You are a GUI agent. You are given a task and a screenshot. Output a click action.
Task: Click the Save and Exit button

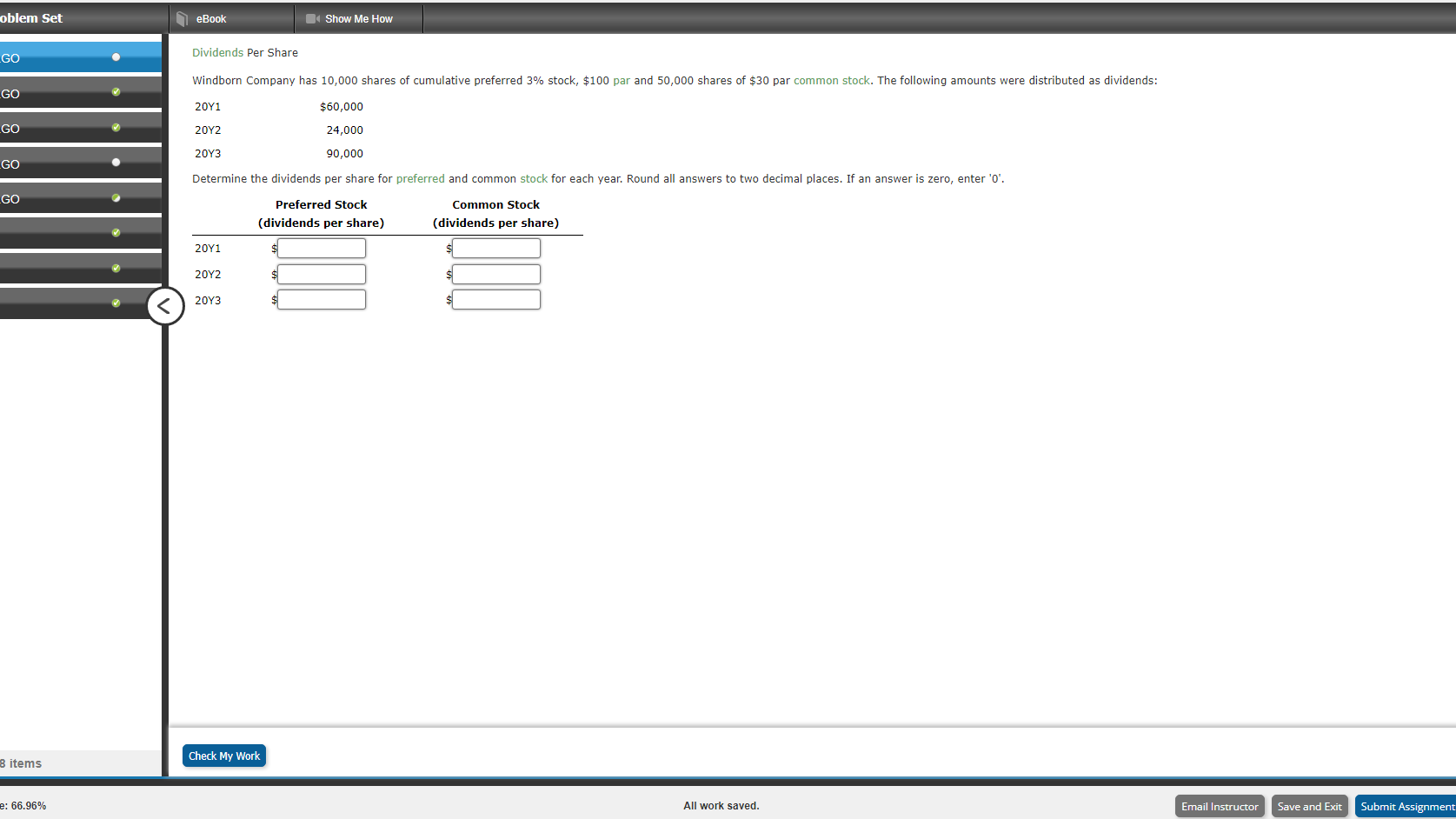pyautogui.click(x=1310, y=806)
